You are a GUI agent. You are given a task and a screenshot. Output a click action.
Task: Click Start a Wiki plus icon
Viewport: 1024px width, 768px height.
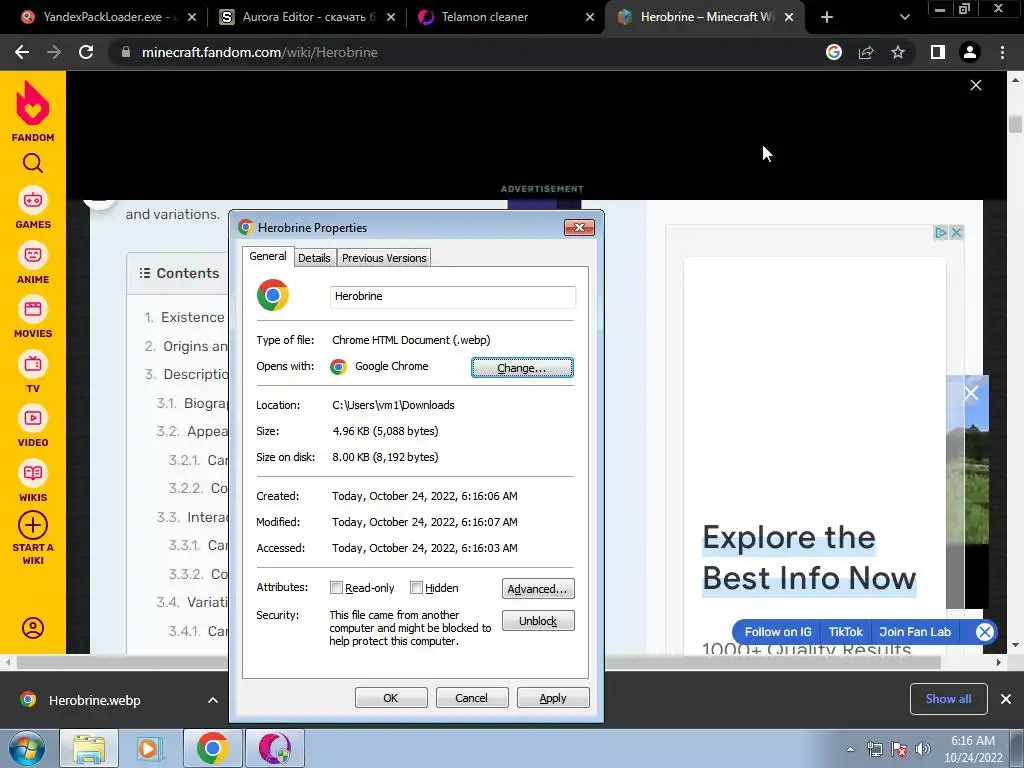(33, 525)
